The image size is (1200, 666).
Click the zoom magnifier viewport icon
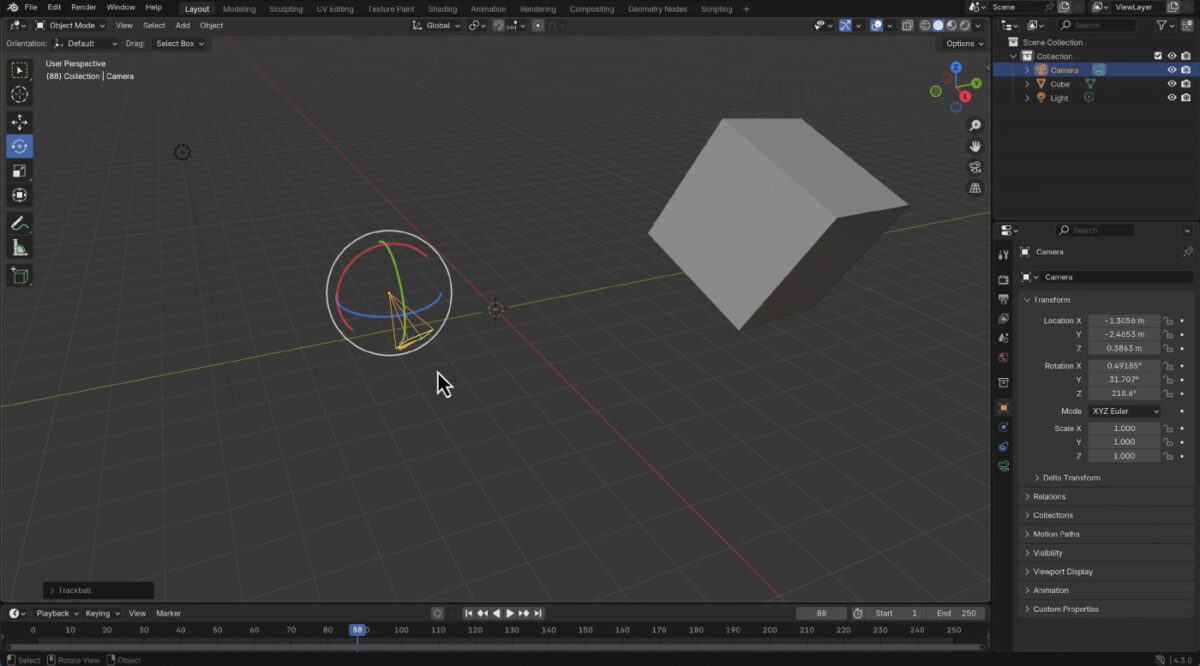[x=975, y=126]
